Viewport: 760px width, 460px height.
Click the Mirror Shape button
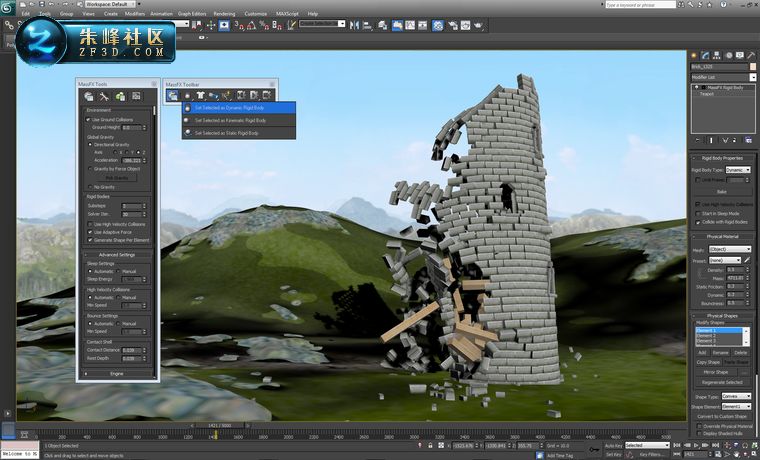[x=716, y=372]
